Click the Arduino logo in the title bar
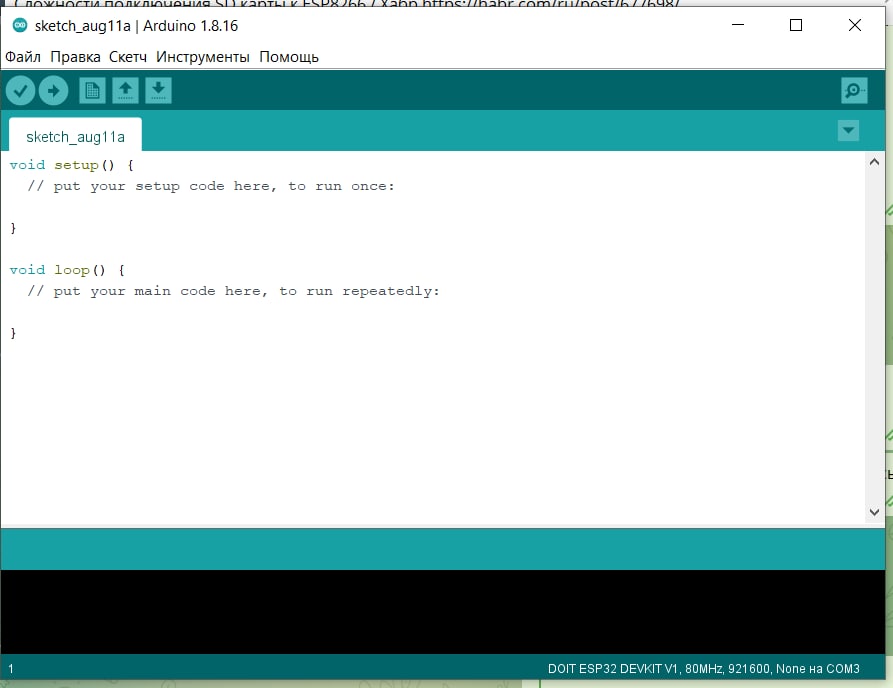The height and width of the screenshot is (688, 893). click(20, 26)
